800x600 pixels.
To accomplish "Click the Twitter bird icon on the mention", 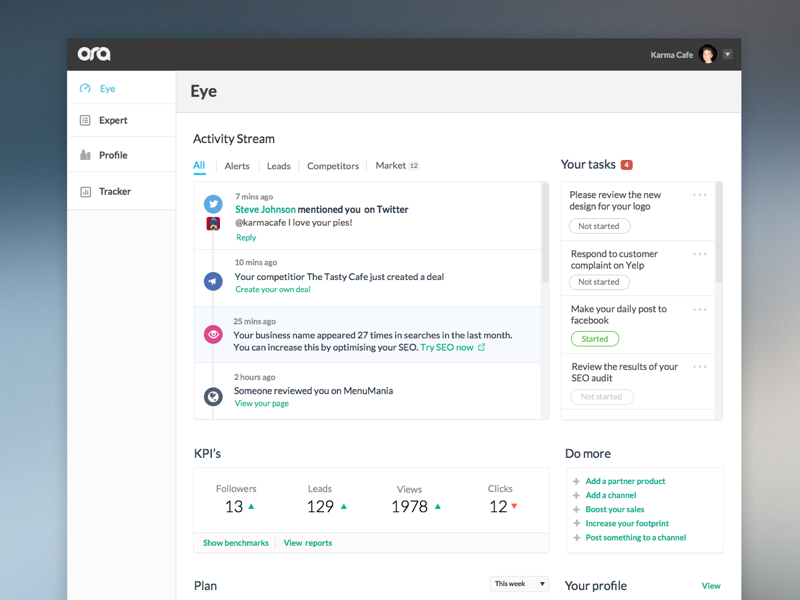I will point(212,203).
